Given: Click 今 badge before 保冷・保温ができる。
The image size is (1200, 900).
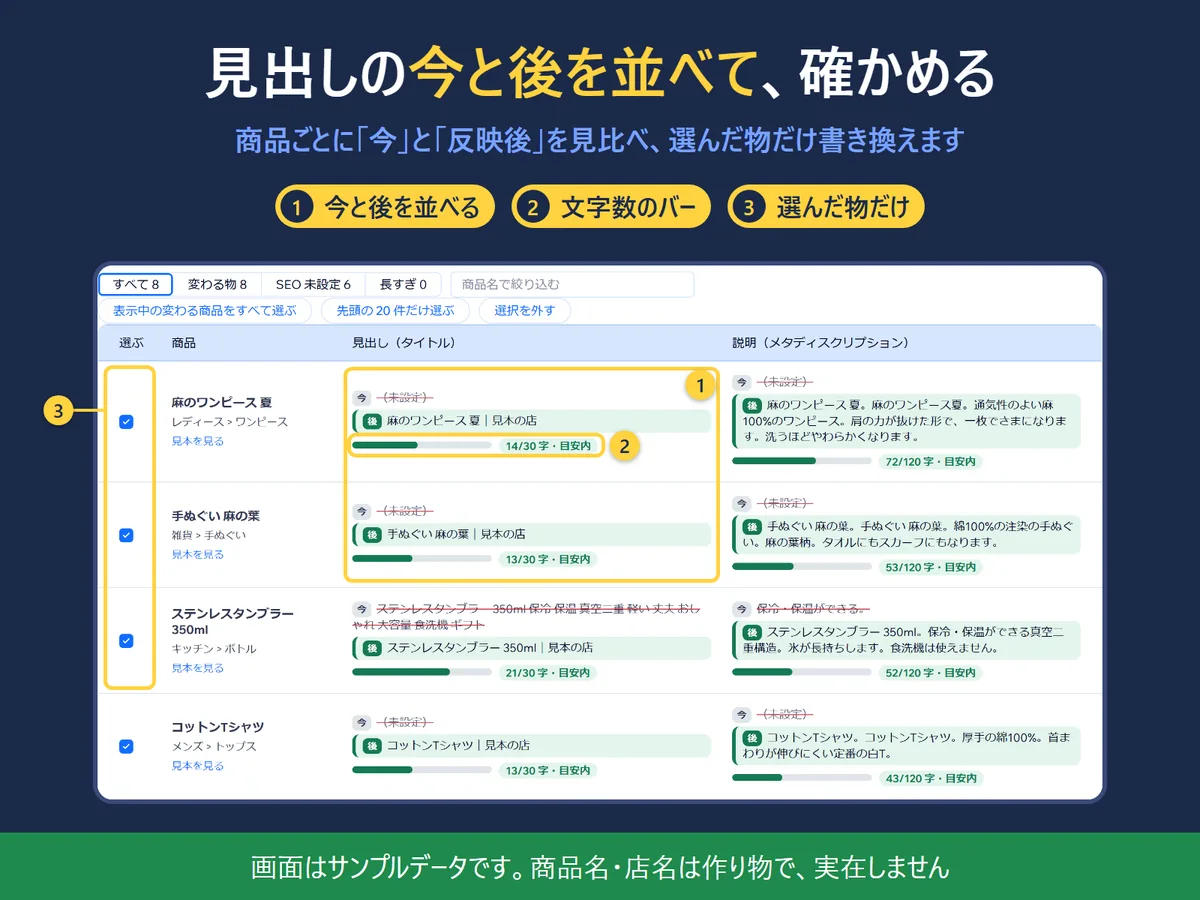Looking at the screenshot, I should point(741,608).
